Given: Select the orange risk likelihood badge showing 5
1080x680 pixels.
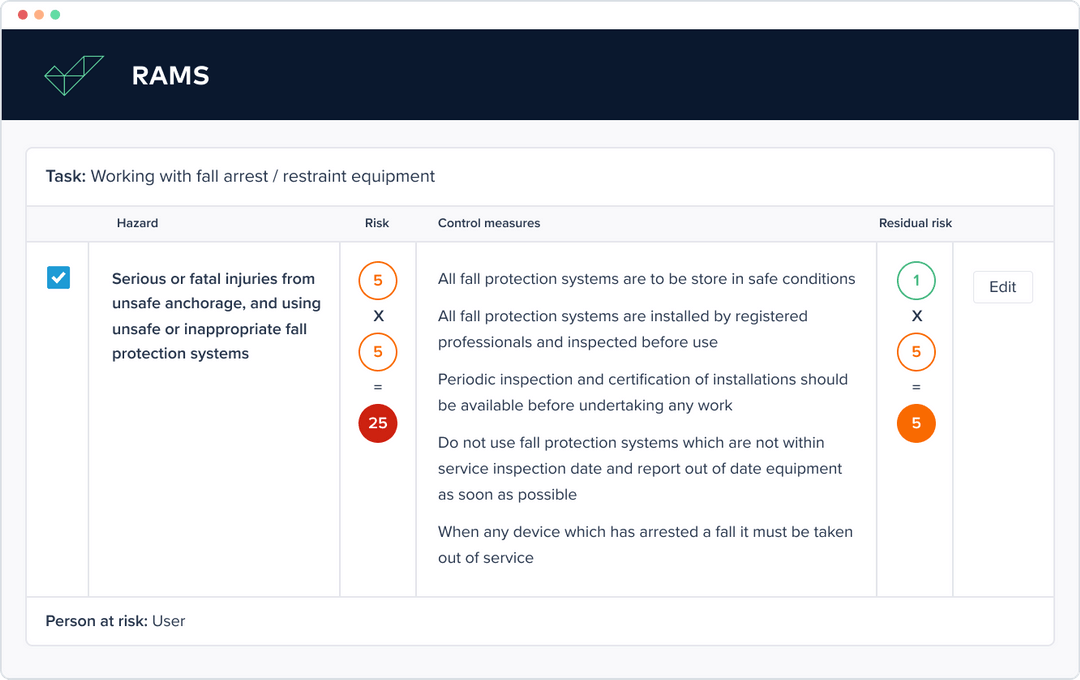Looking at the screenshot, I should point(377,281).
